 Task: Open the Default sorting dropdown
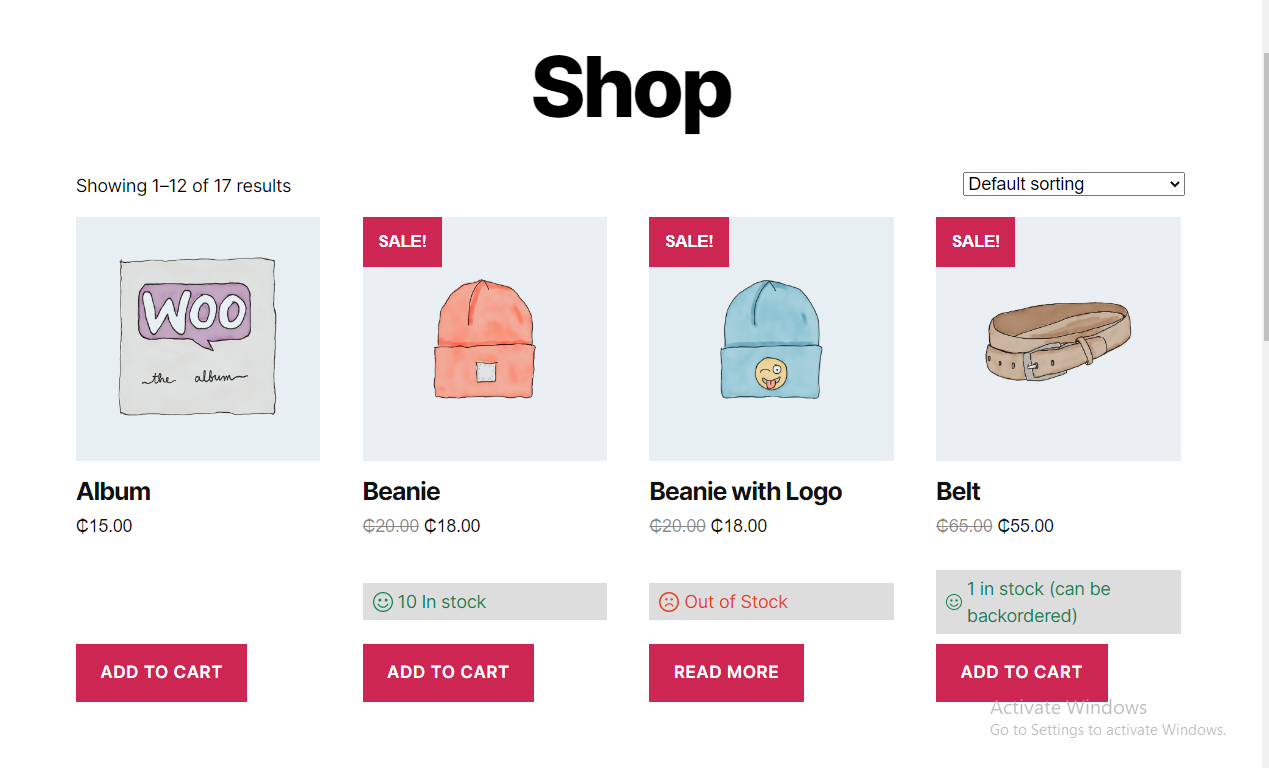point(1073,184)
